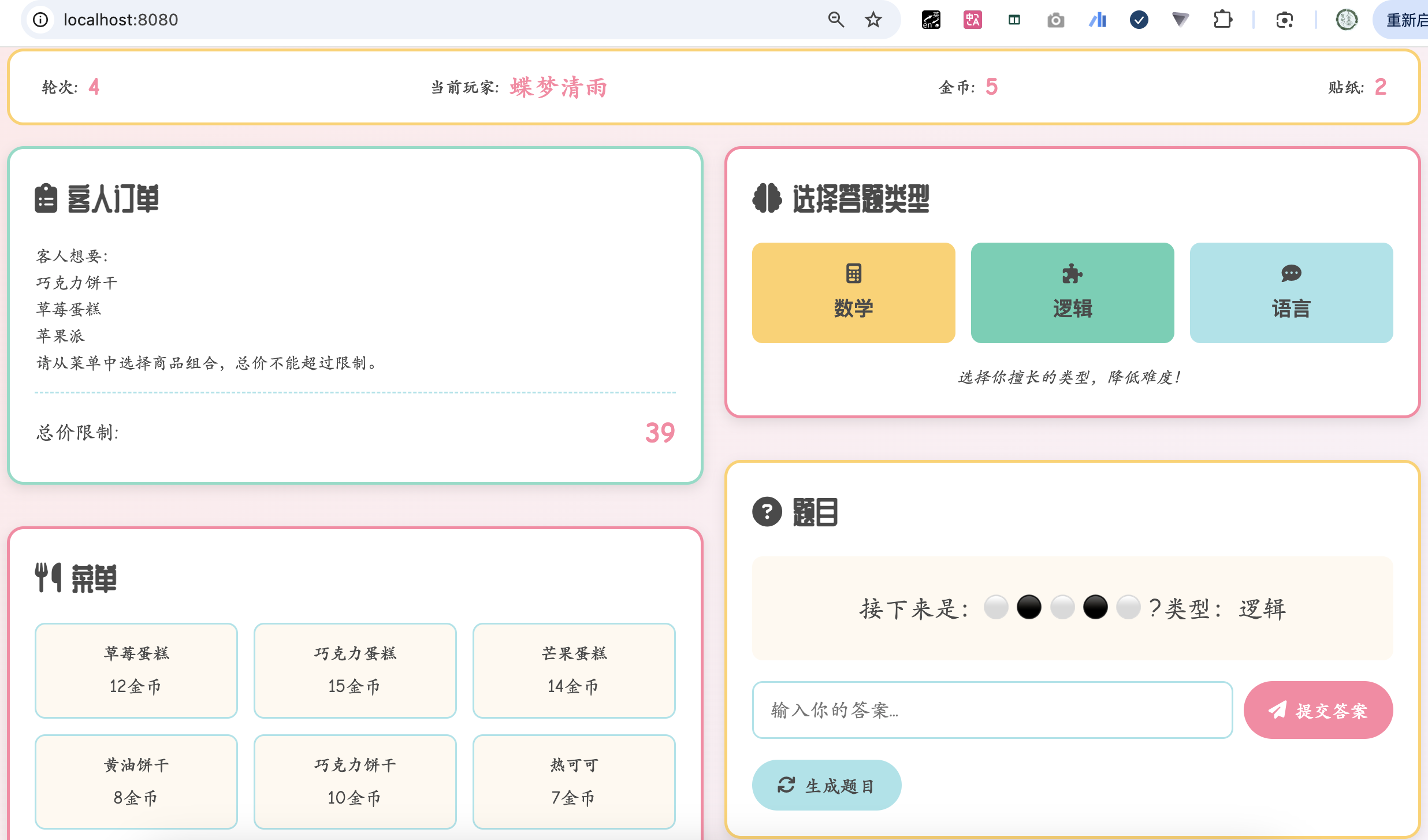1428x840 pixels.
Task: Click the camera extension icon
Action: point(1055,20)
